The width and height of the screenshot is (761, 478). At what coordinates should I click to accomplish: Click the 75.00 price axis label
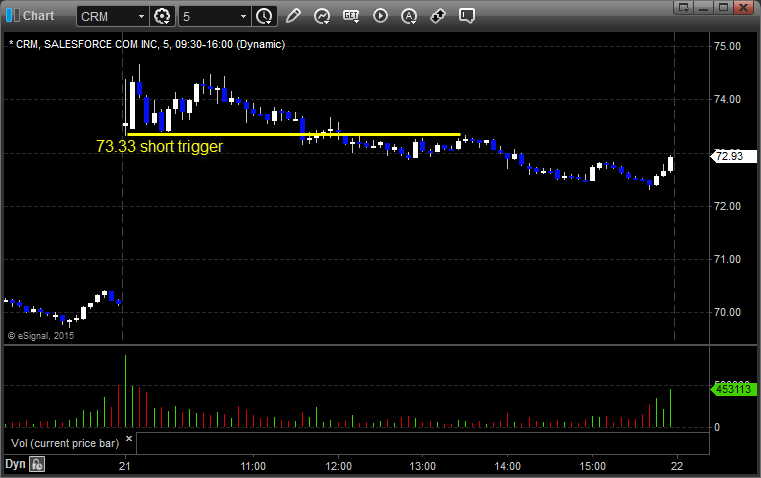[728, 47]
